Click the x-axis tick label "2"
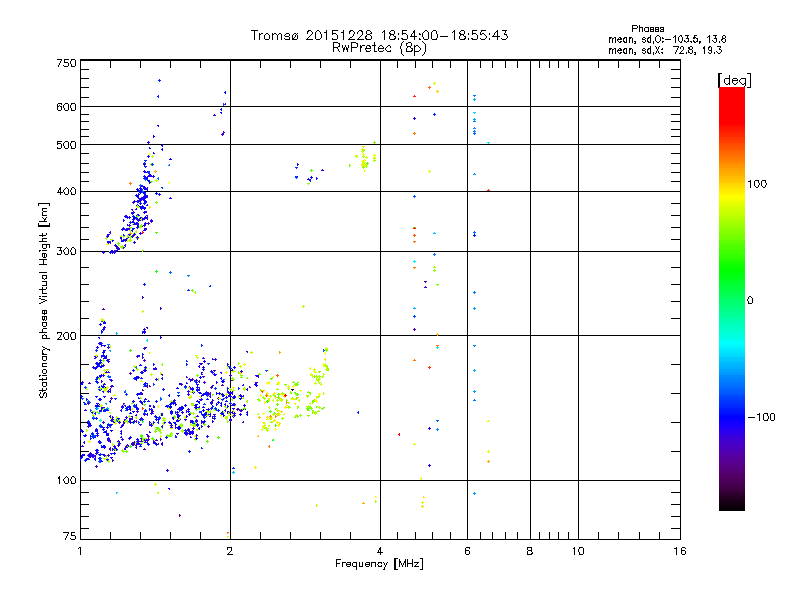Image resolution: width=800 pixels, height=600 pixels. coord(230,551)
